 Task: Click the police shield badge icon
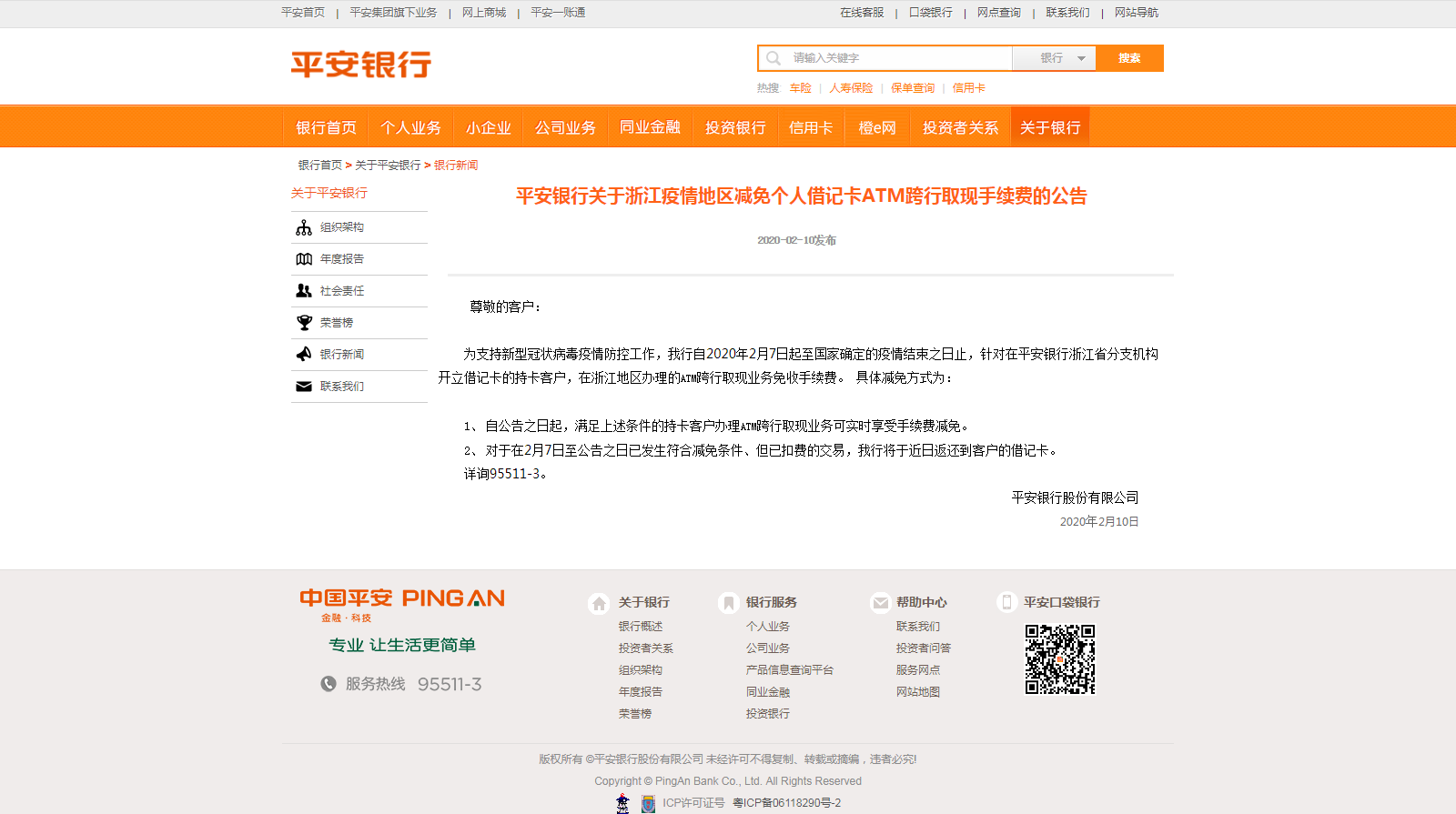[x=648, y=804]
